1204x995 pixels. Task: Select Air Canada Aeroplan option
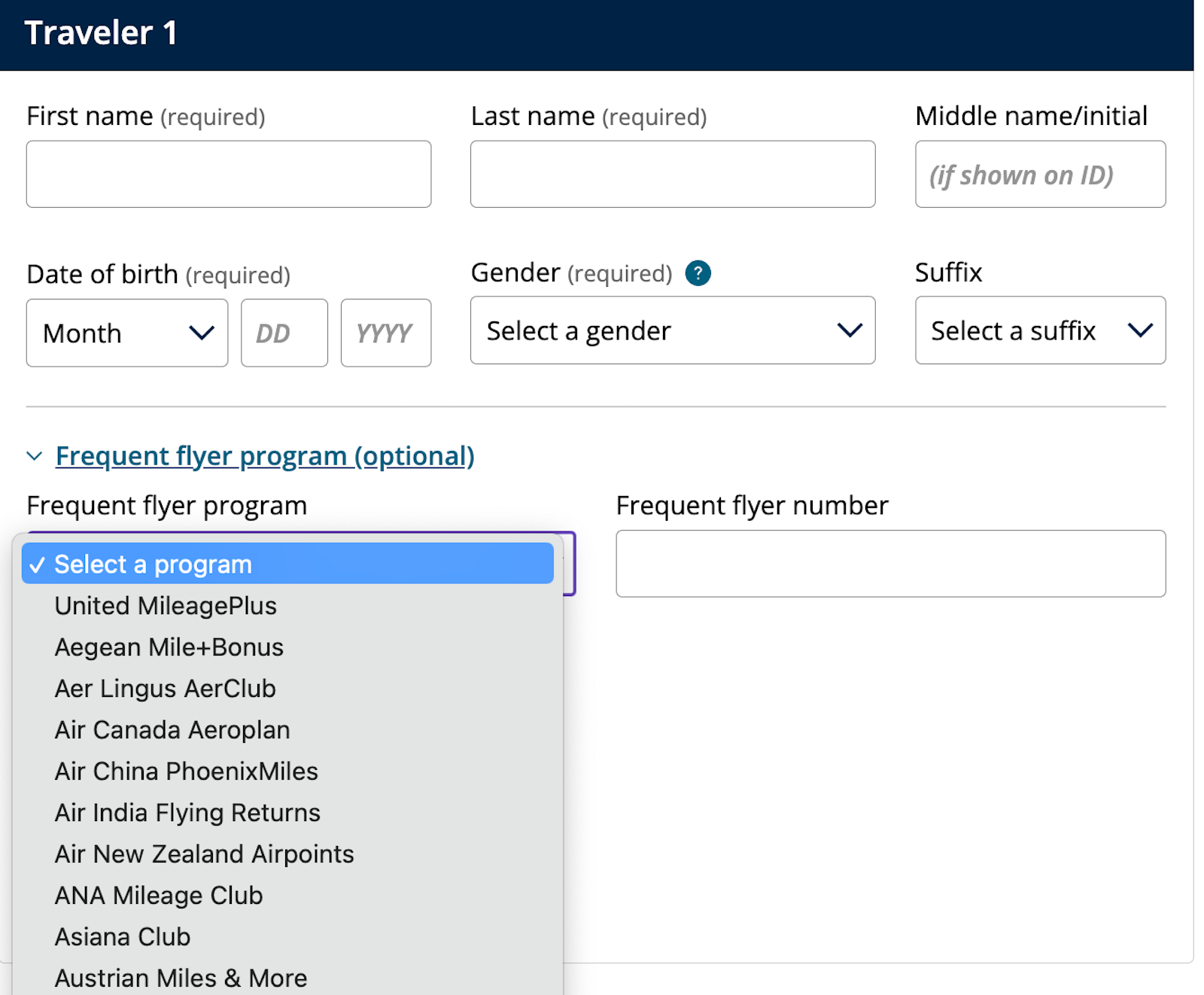(172, 730)
